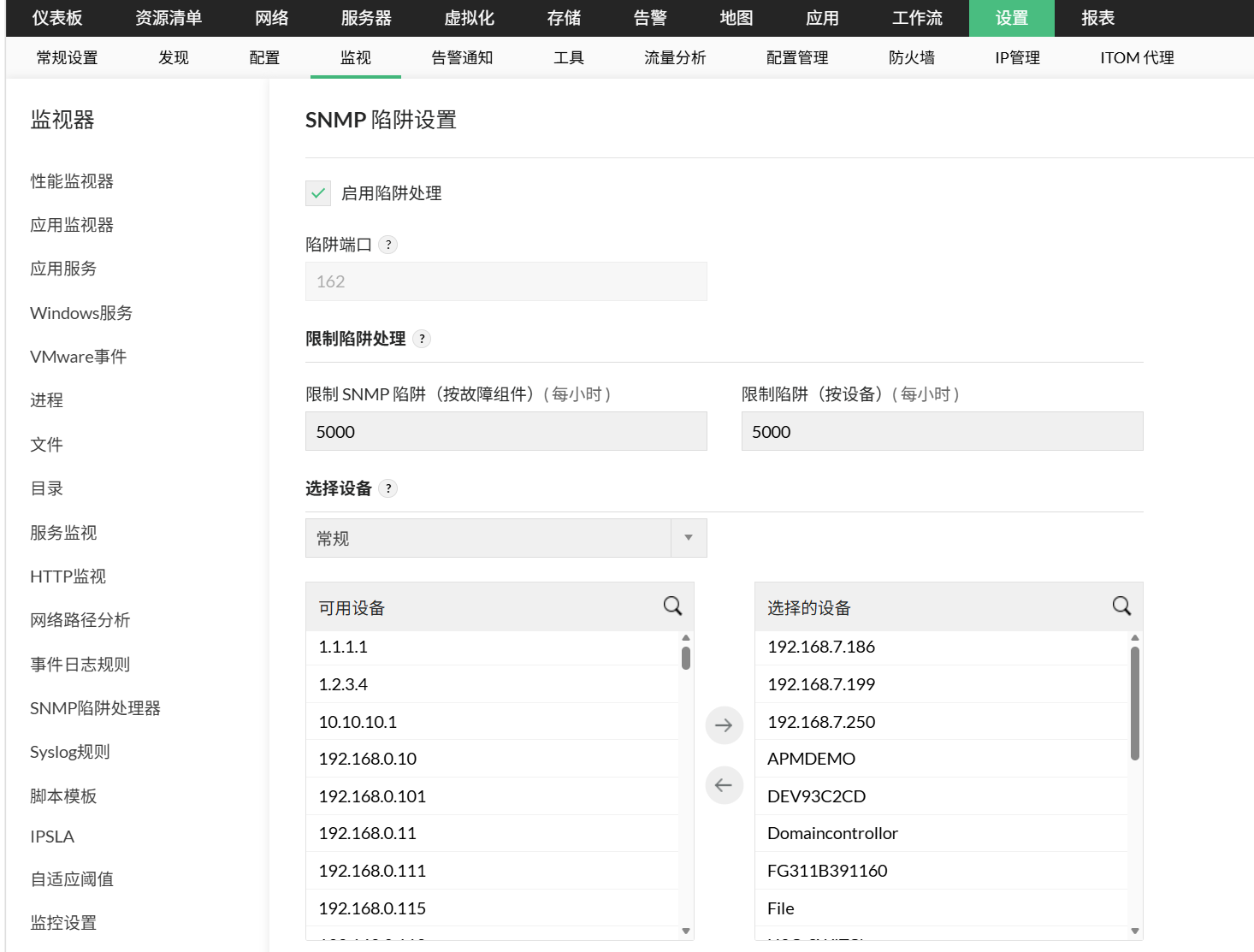Screen dimensions: 1254x952
Task: Open the 虚拟化 top menu
Action: coord(470,18)
